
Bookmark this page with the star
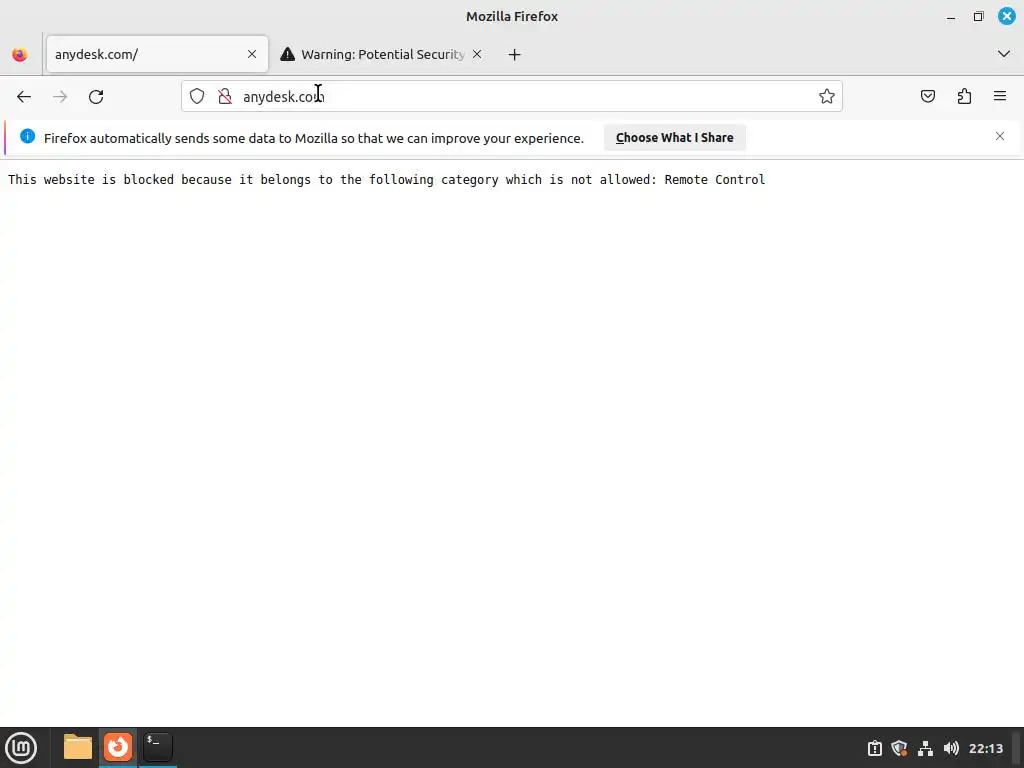pos(827,97)
